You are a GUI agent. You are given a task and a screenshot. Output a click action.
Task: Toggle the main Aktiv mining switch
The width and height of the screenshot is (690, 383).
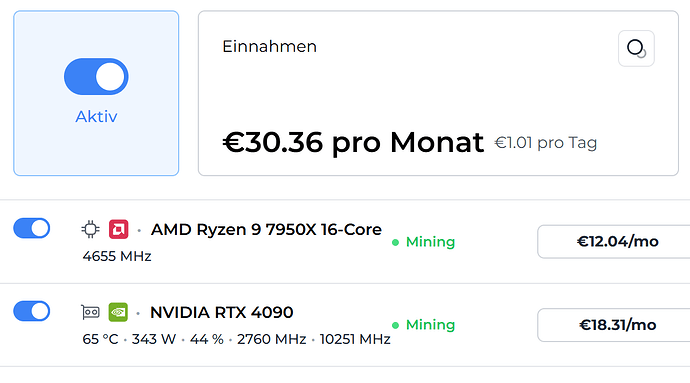(96, 77)
